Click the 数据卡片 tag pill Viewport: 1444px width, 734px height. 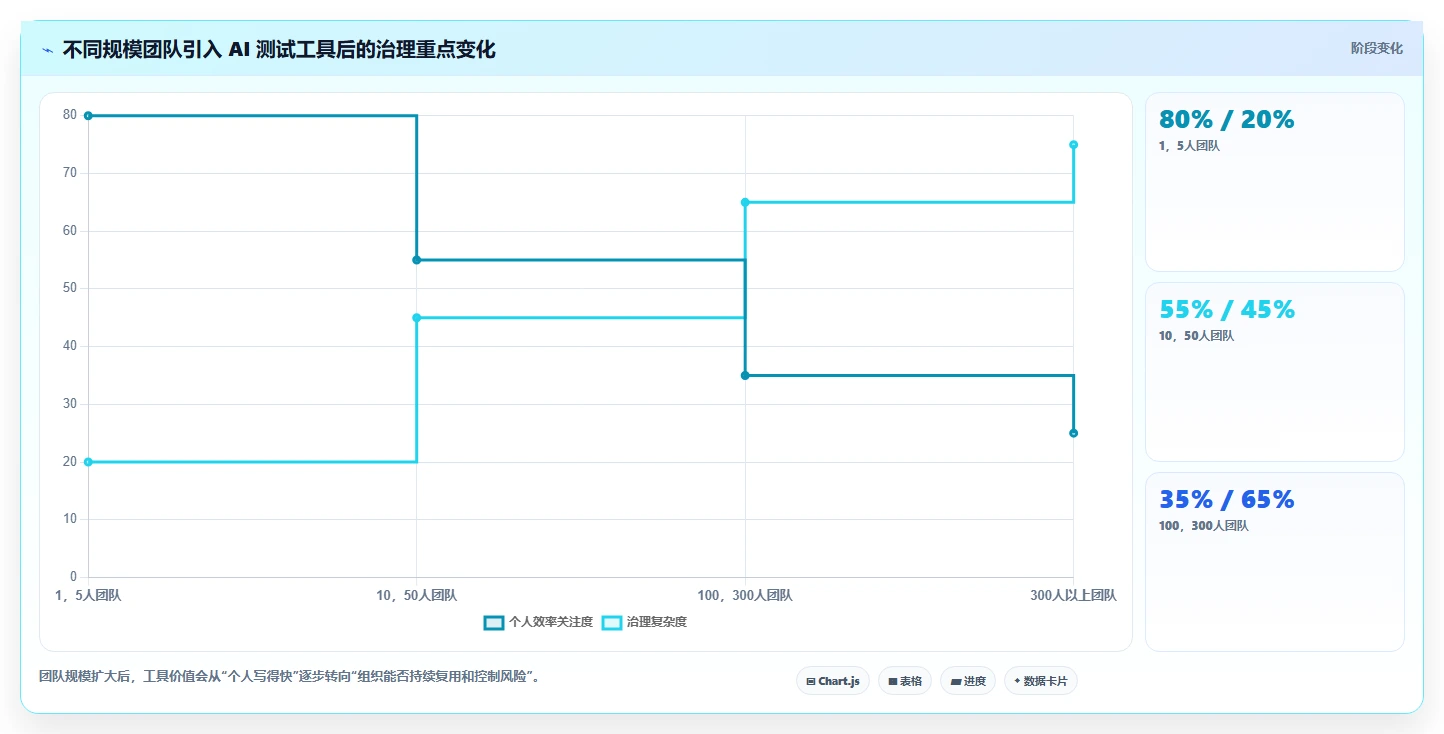pos(1041,681)
